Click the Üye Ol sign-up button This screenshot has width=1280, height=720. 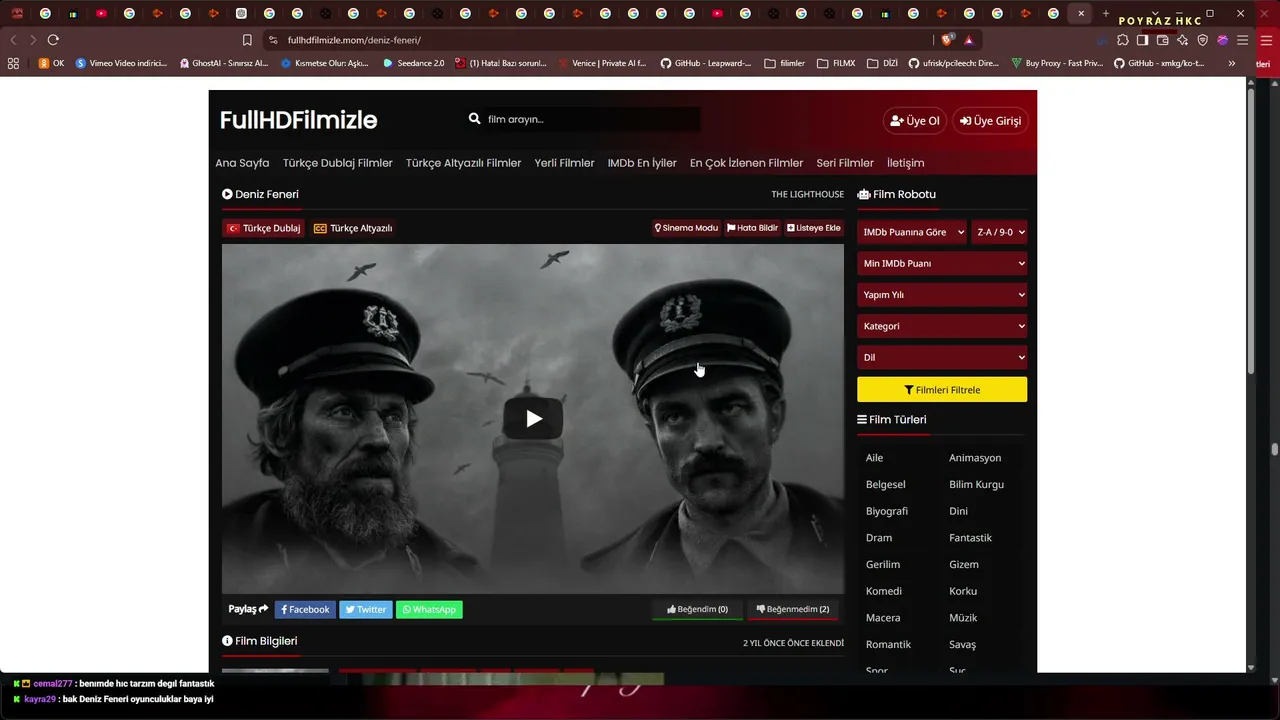coord(915,121)
